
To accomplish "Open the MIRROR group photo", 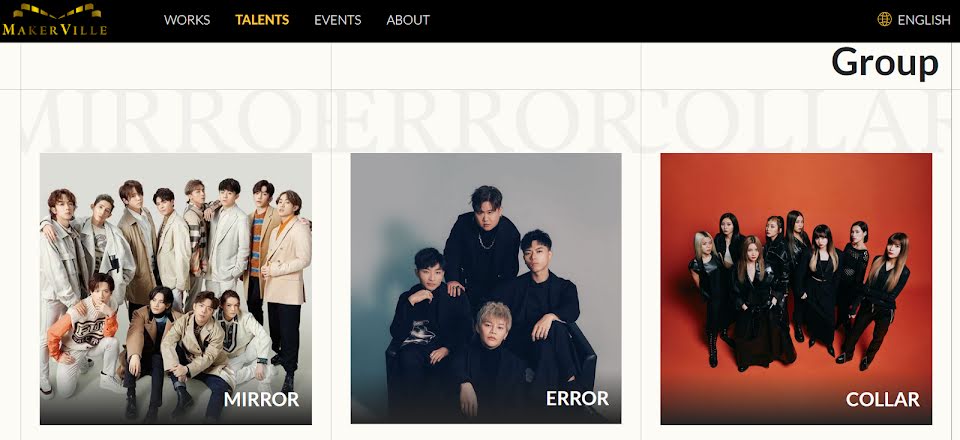I will (176, 289).
